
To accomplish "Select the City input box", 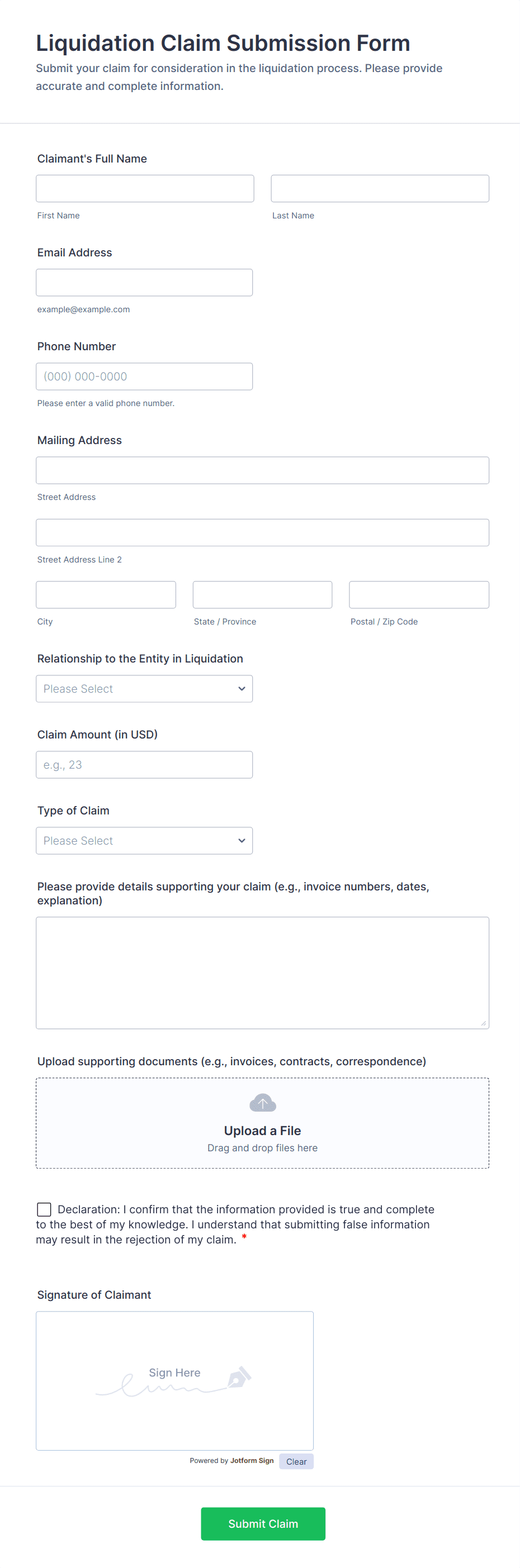I will (106, 595).
